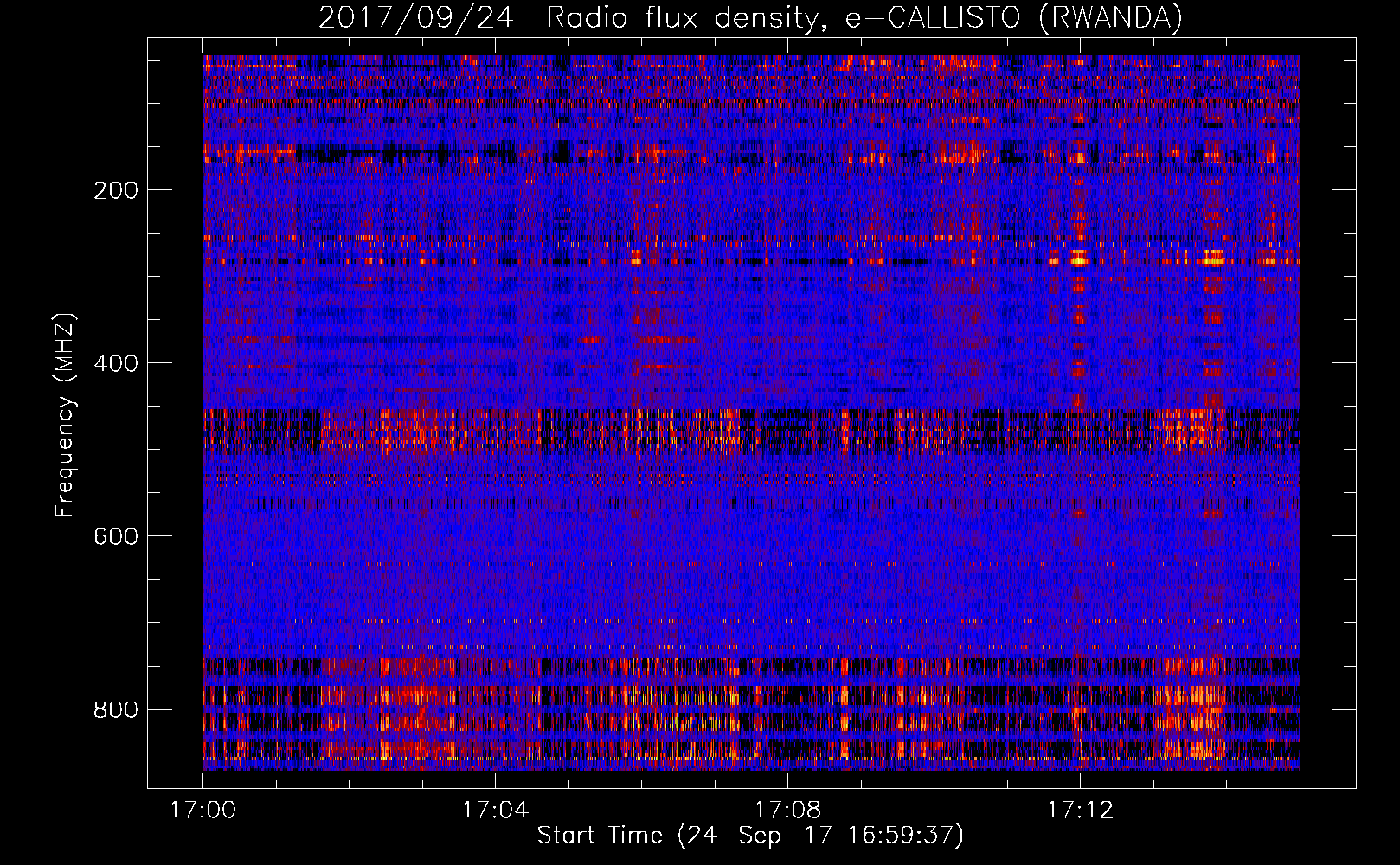Click the 200 frequency tick label
The height and width of the screenshot is (865, 1400).
point(116,190)
